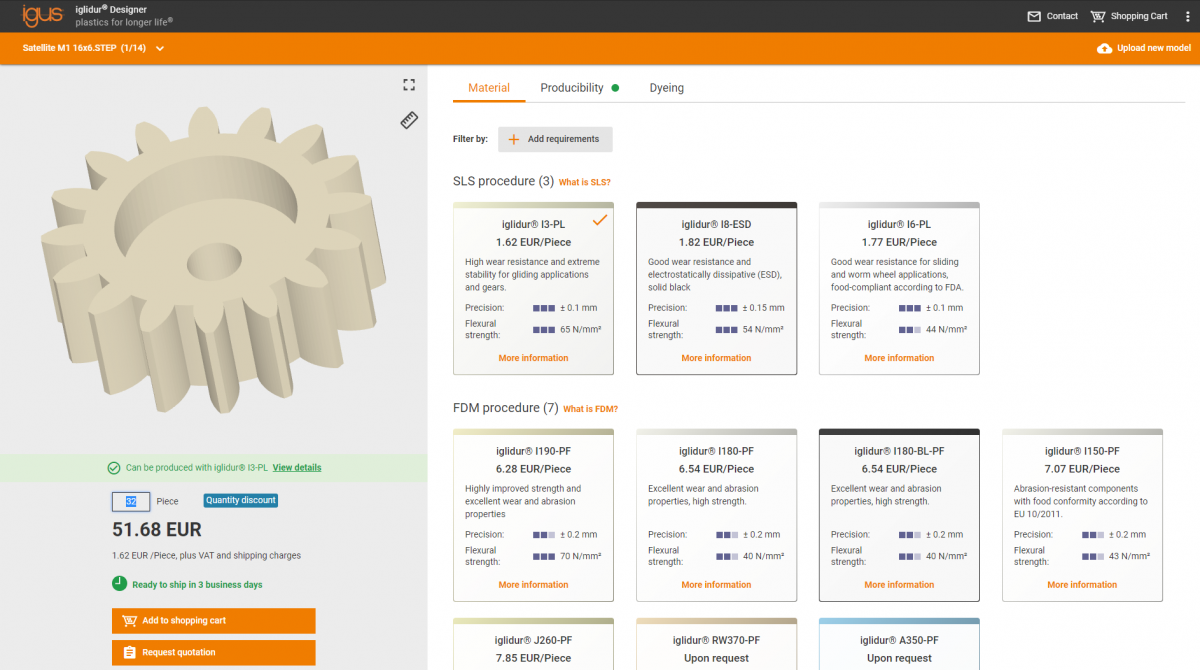Screen dimensions: 1200x670
Task: Open the What is FDM? link
Action: point(590,409)
